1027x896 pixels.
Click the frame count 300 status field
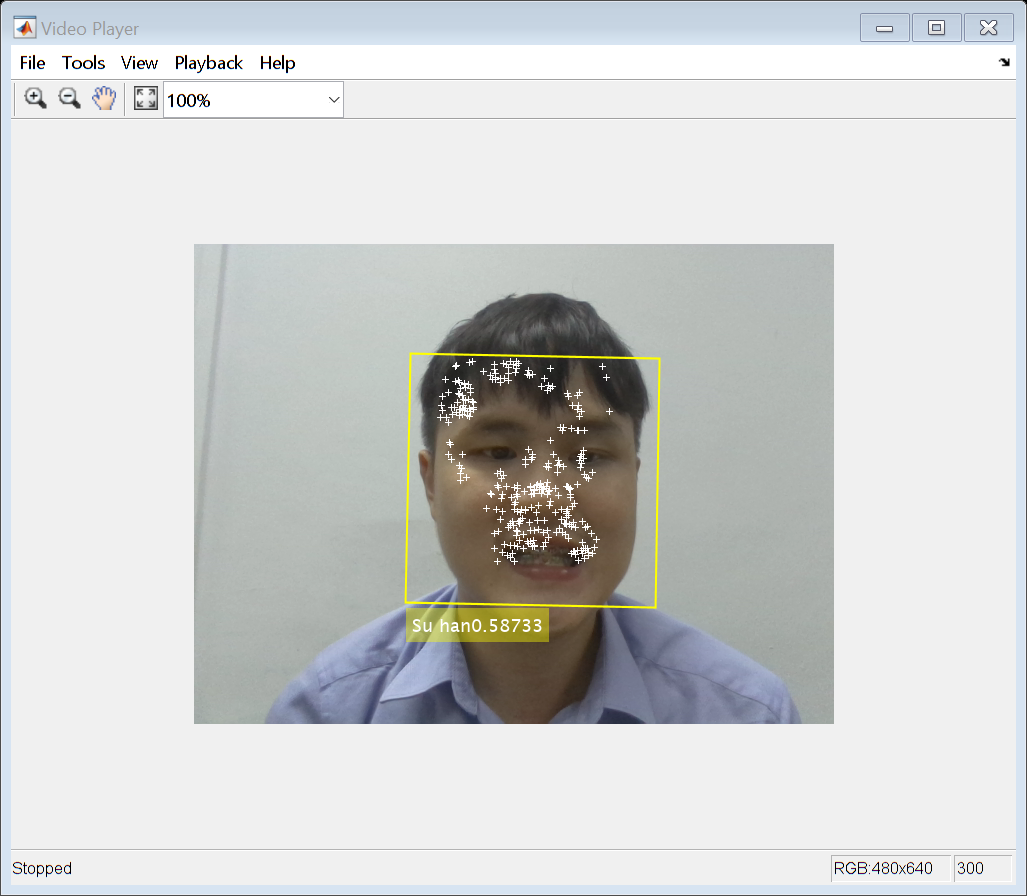pos(983,868)
